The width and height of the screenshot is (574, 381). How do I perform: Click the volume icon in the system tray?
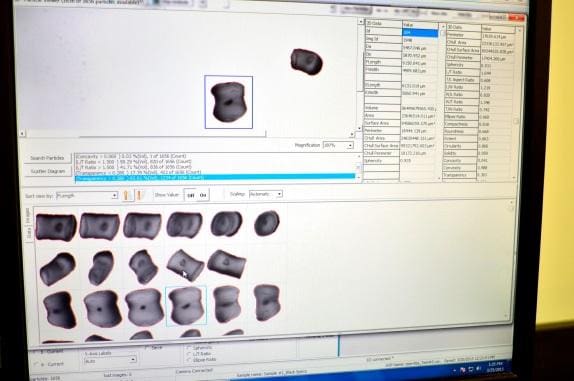(478, 369)
